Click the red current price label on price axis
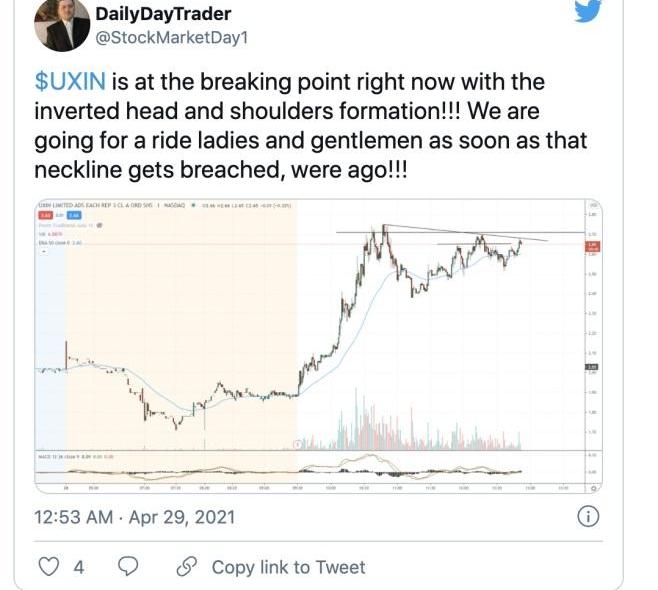This screenshot has width=658, height=590. tap(592, 247)
